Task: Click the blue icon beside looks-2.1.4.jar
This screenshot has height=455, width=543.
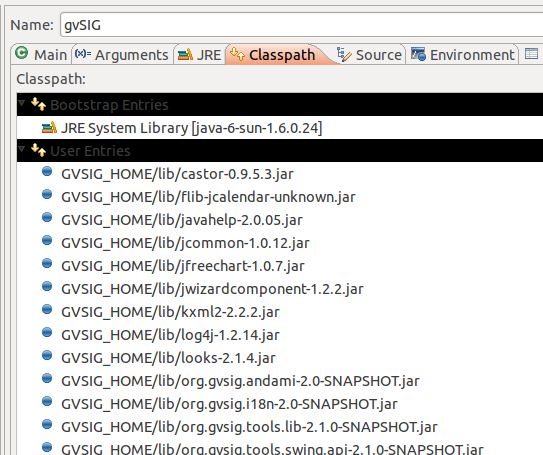Action: (47, 355)
